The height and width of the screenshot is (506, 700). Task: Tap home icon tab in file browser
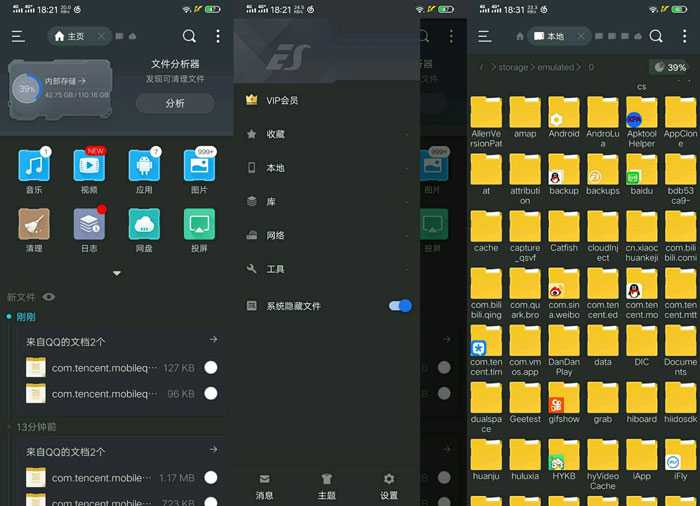[x=520, y=36]
